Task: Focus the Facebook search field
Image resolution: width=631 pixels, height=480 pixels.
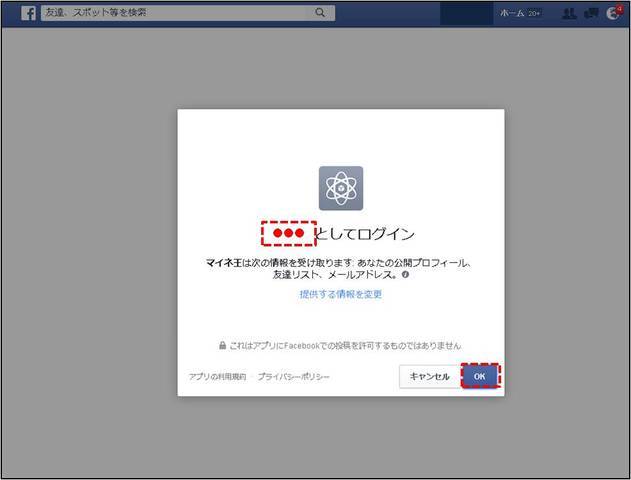Action: pos(188,13)
